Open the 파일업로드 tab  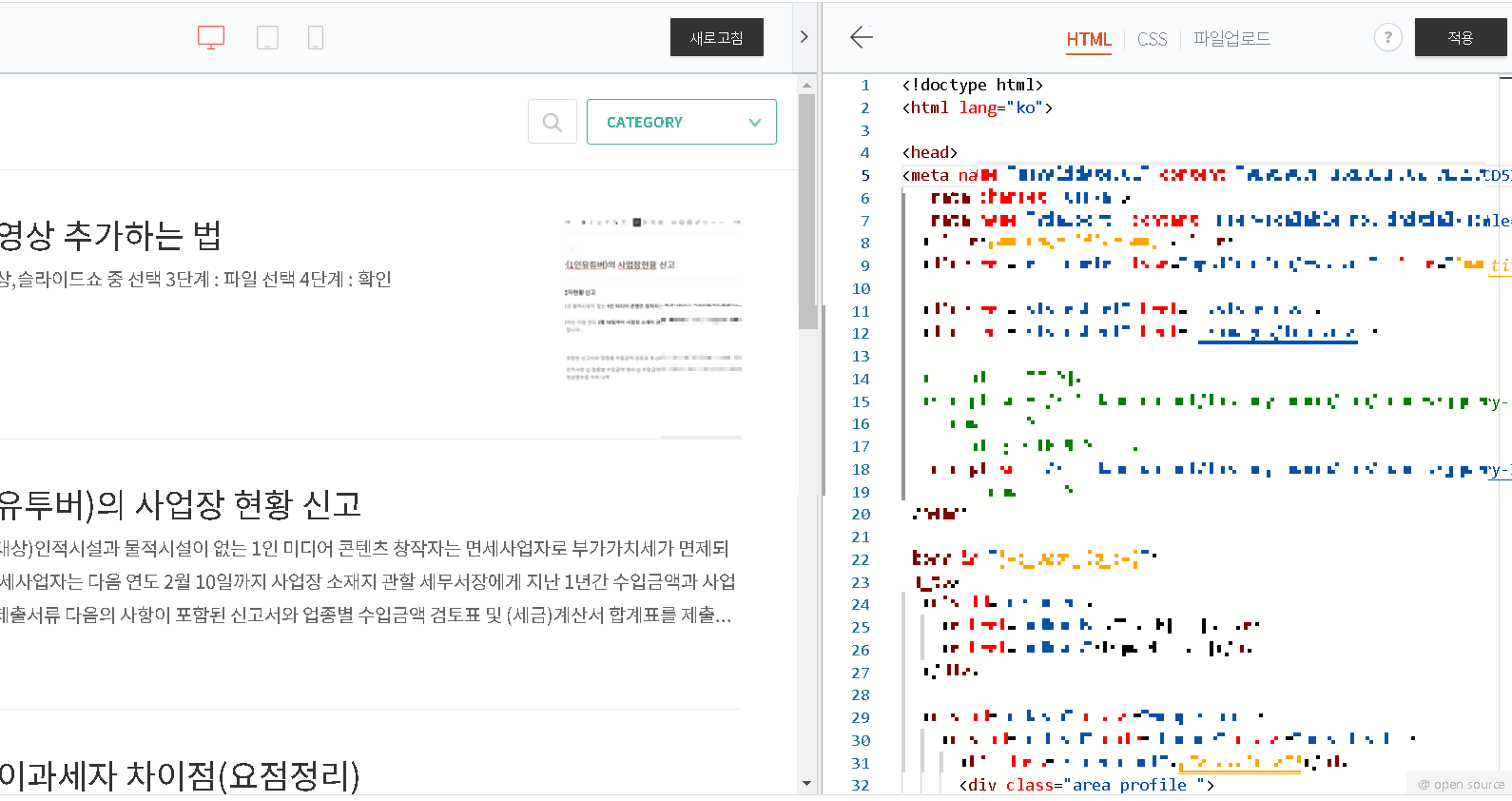[1231, 39]
